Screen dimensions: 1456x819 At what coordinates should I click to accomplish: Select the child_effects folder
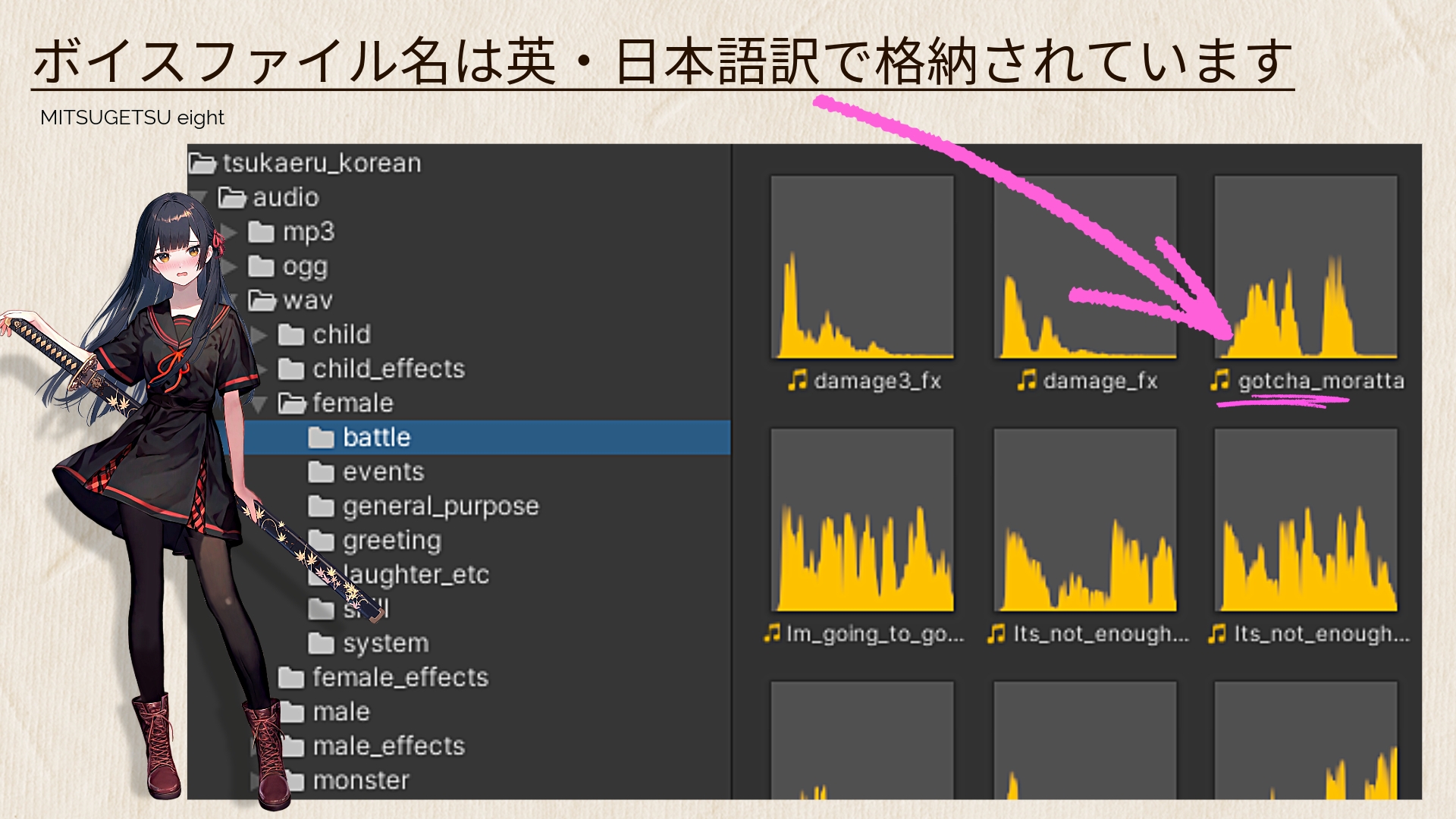point(388,369)
